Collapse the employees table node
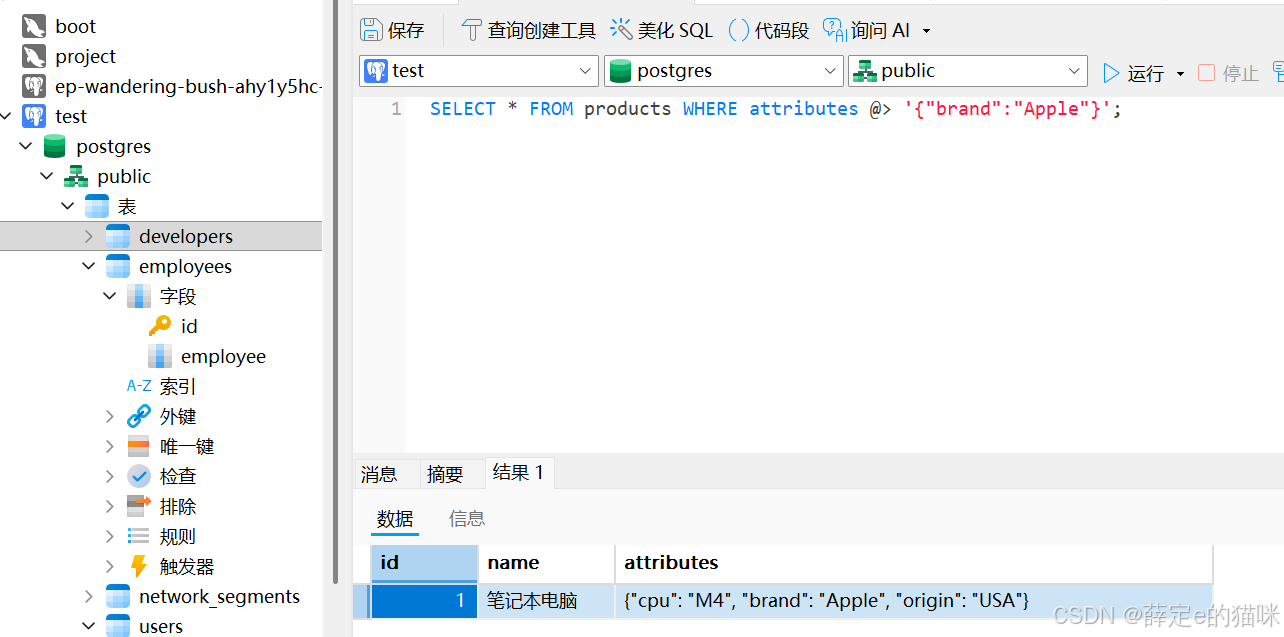 click(89, 267)
